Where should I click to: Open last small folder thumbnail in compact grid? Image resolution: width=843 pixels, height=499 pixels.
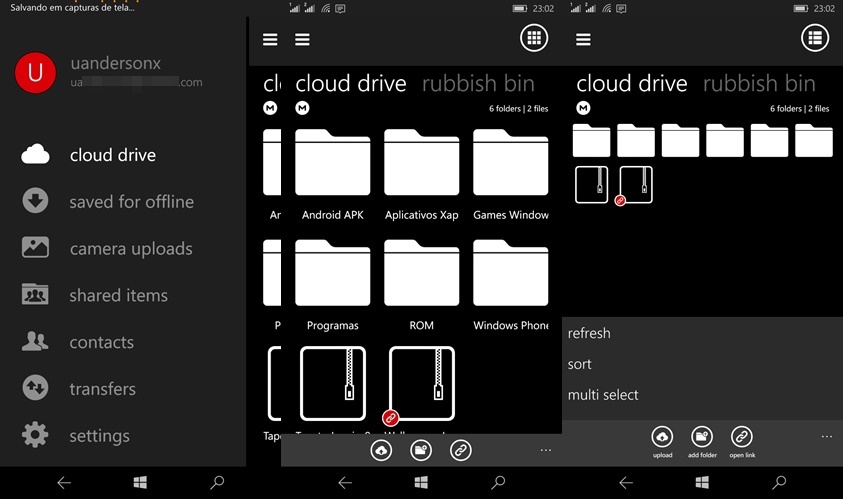click(814, 140)
